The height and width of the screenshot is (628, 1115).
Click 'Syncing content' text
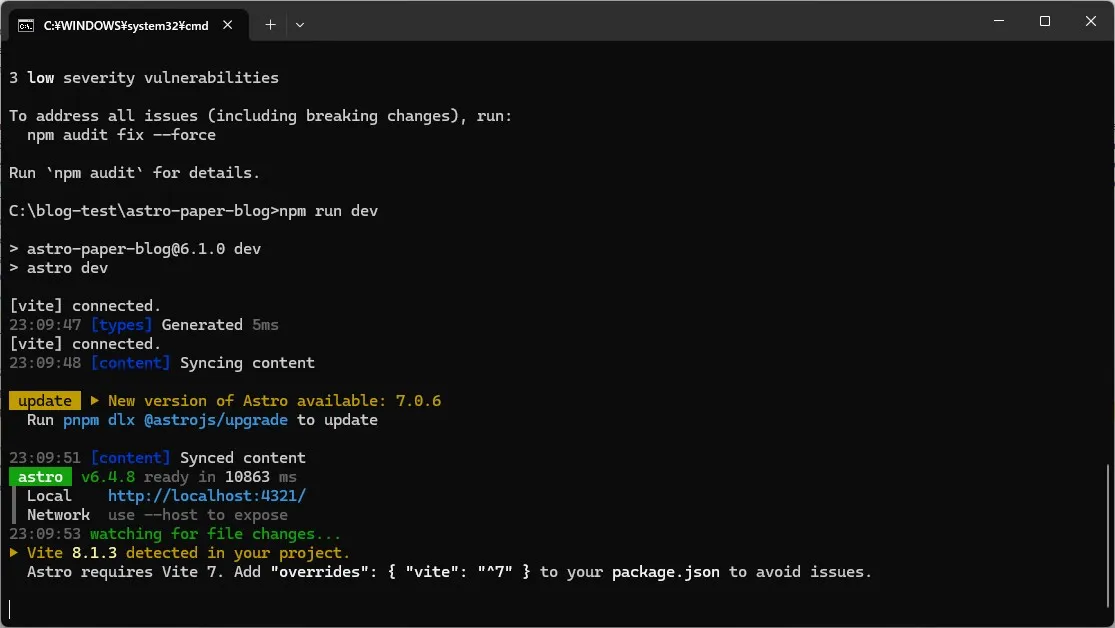coord(247,363)
